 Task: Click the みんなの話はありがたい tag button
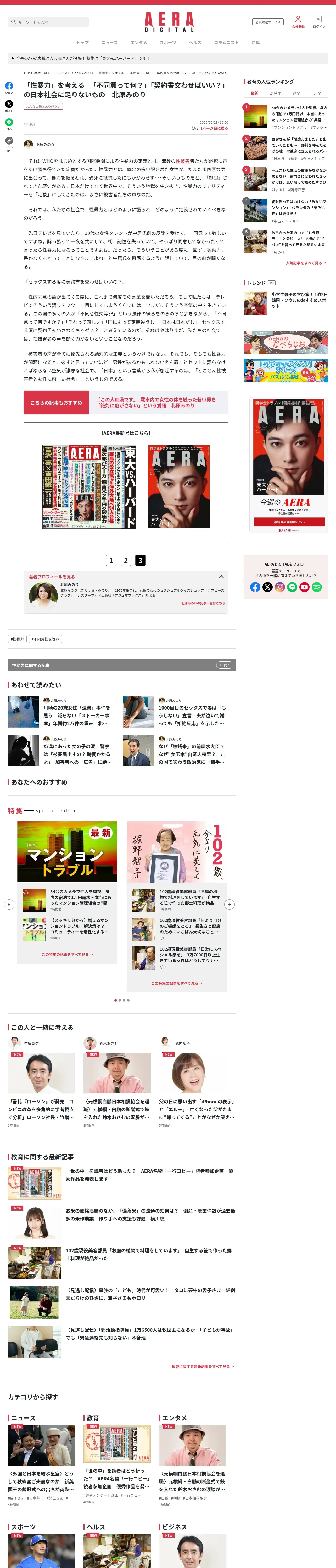coord(43,107)
